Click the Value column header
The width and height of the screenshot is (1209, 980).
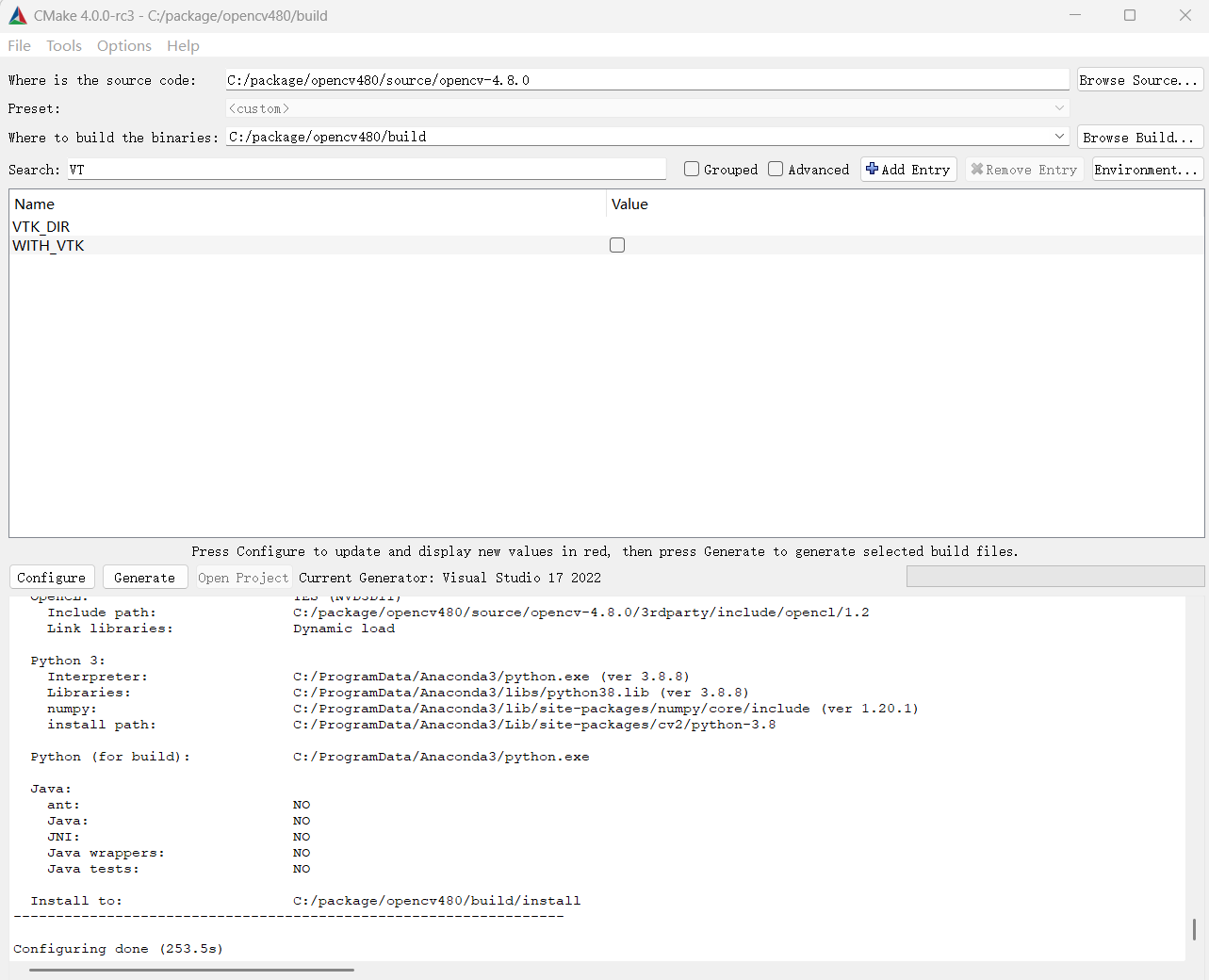(905, 204)
